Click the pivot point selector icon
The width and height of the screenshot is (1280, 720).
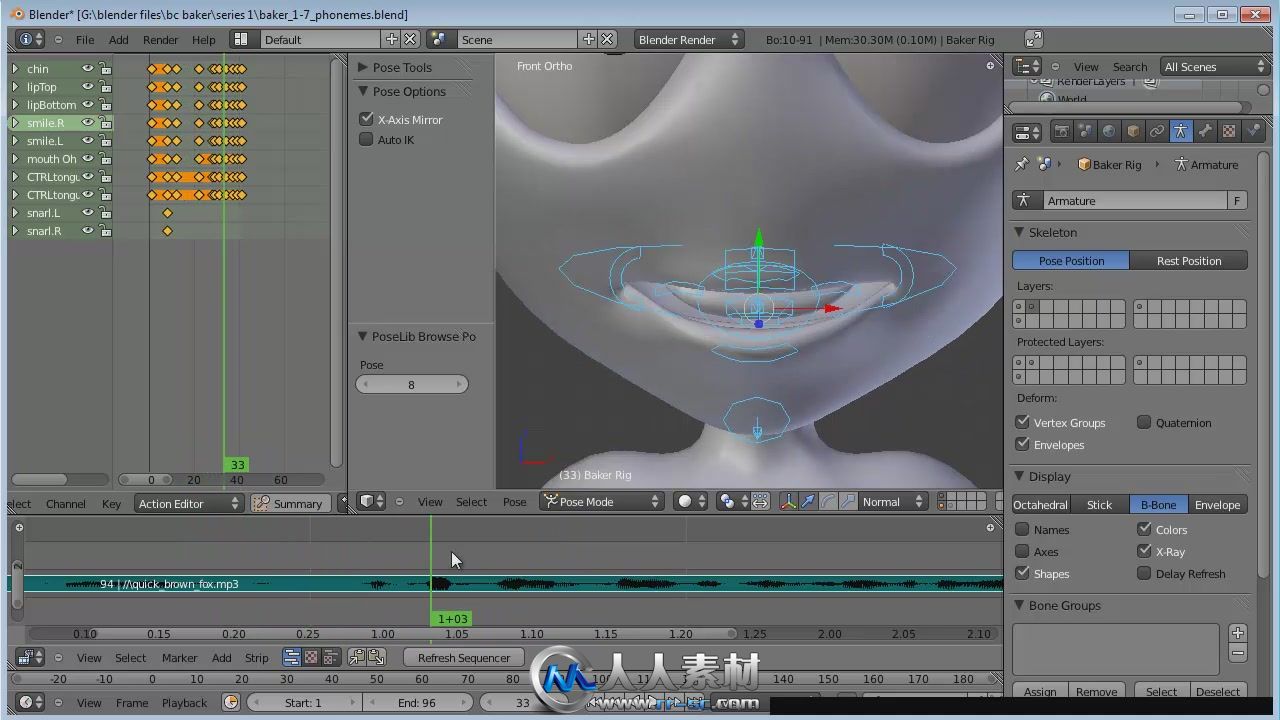point(731,502)
